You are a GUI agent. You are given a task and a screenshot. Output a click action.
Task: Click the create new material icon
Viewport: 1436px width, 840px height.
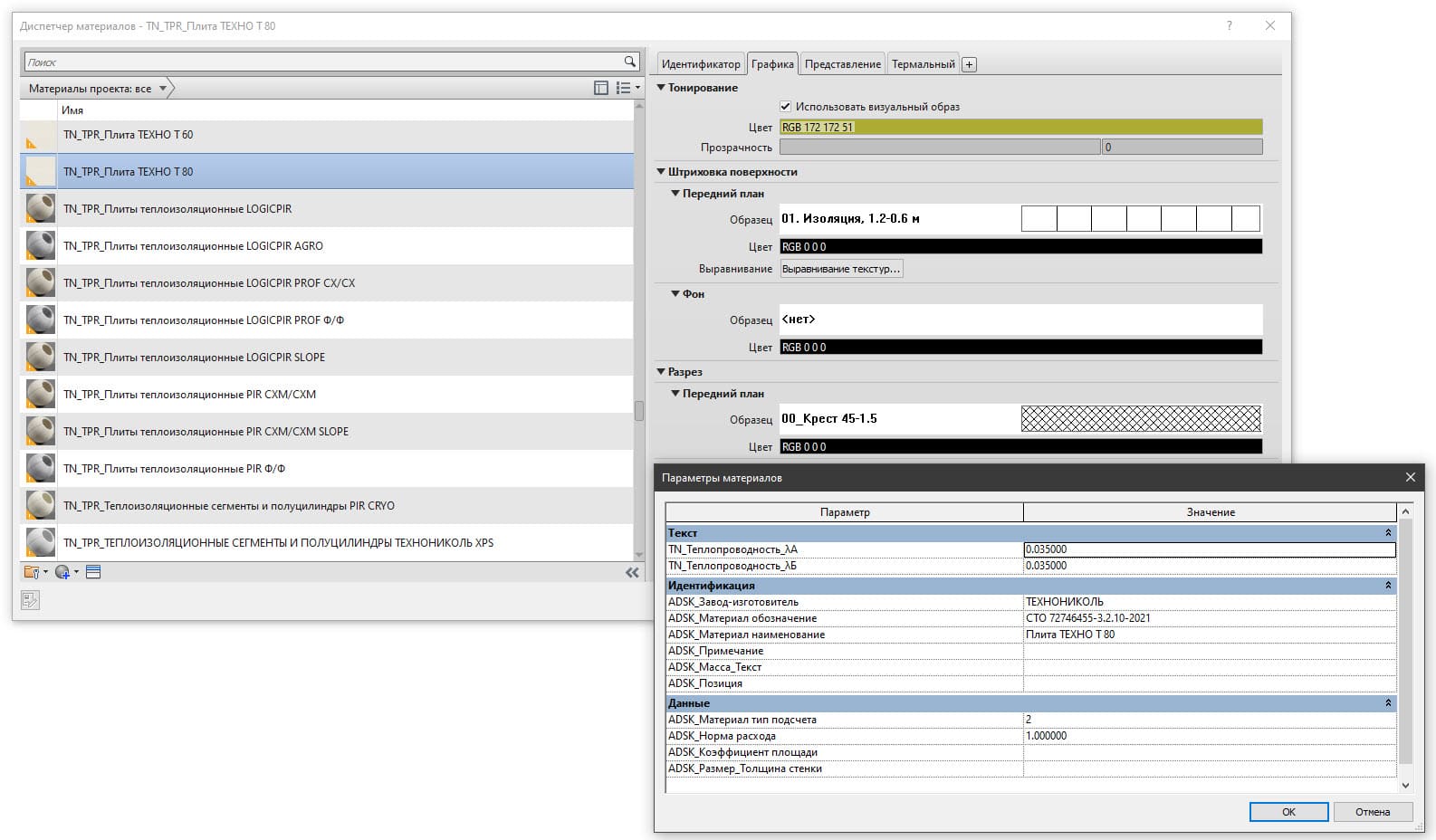click(x=62, y=572)
